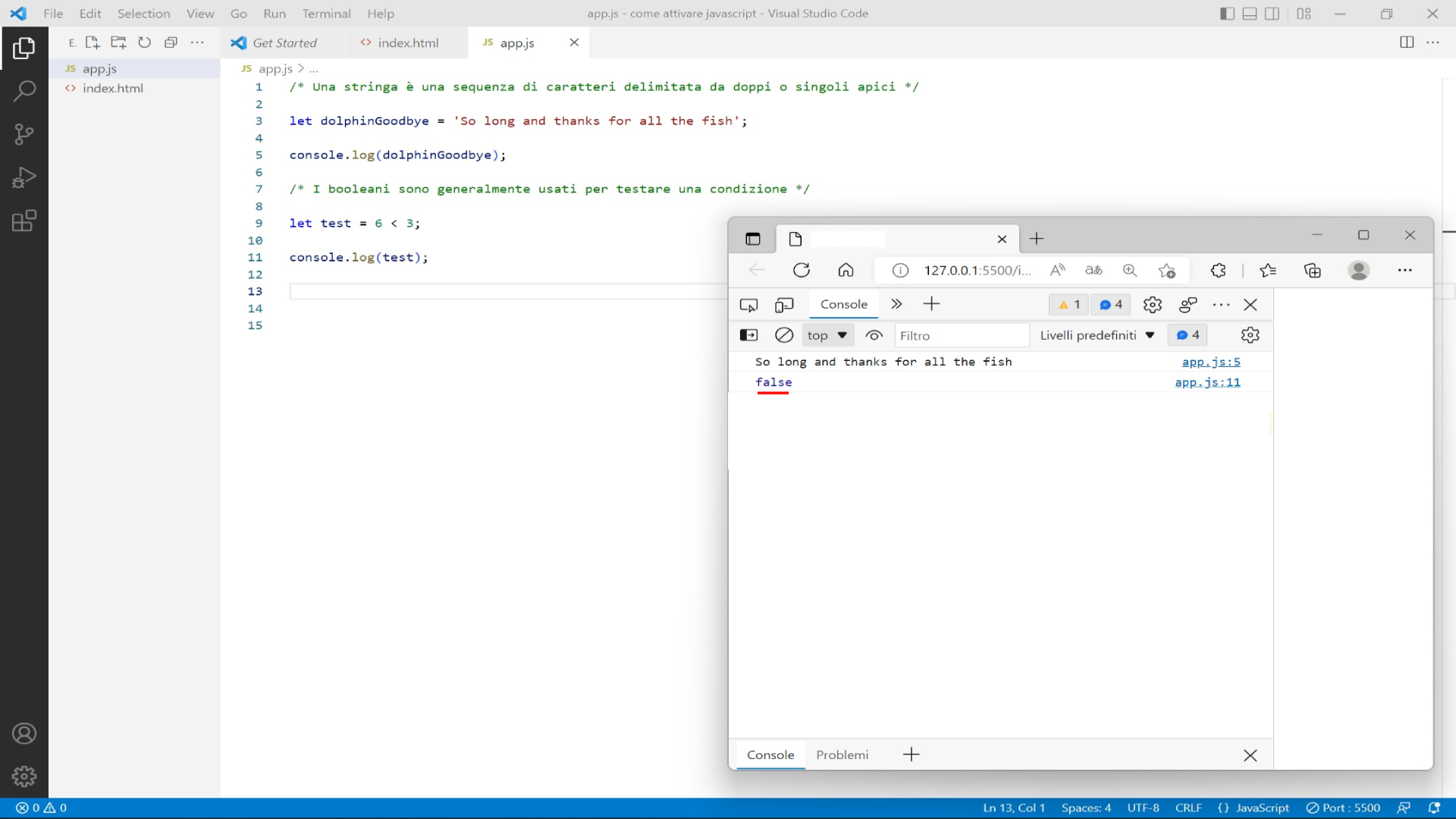
Task: Click inside the Filtro input field
Action: tap(959, 335)
